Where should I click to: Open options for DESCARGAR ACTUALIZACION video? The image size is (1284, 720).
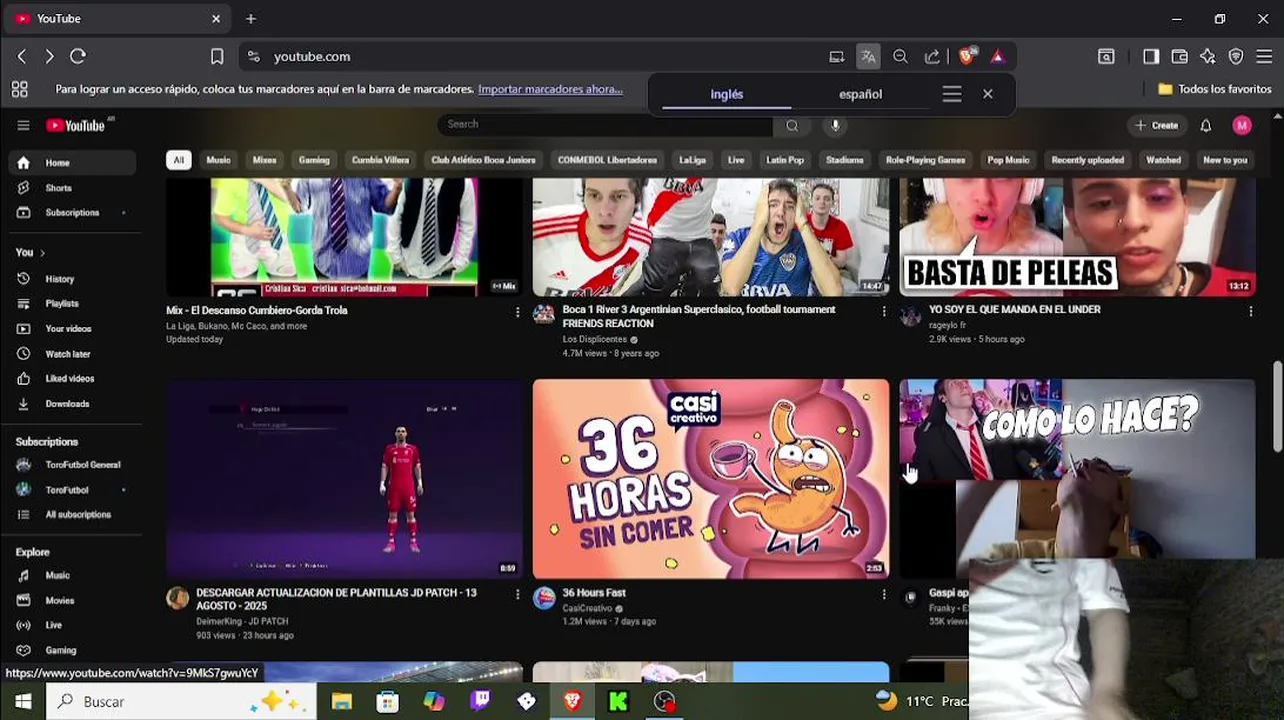517,594
